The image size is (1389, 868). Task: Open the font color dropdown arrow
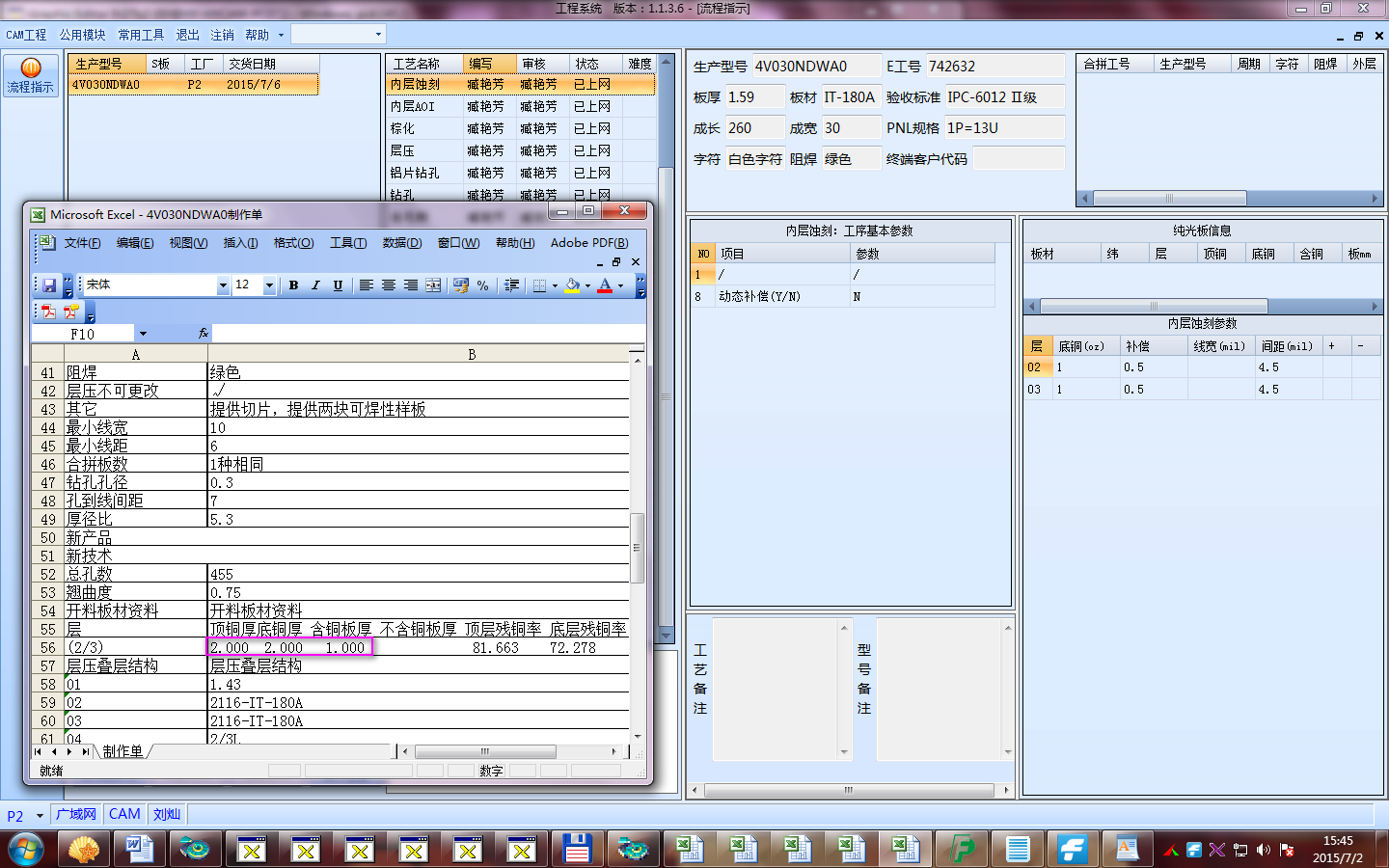click(x=620, y=285)
